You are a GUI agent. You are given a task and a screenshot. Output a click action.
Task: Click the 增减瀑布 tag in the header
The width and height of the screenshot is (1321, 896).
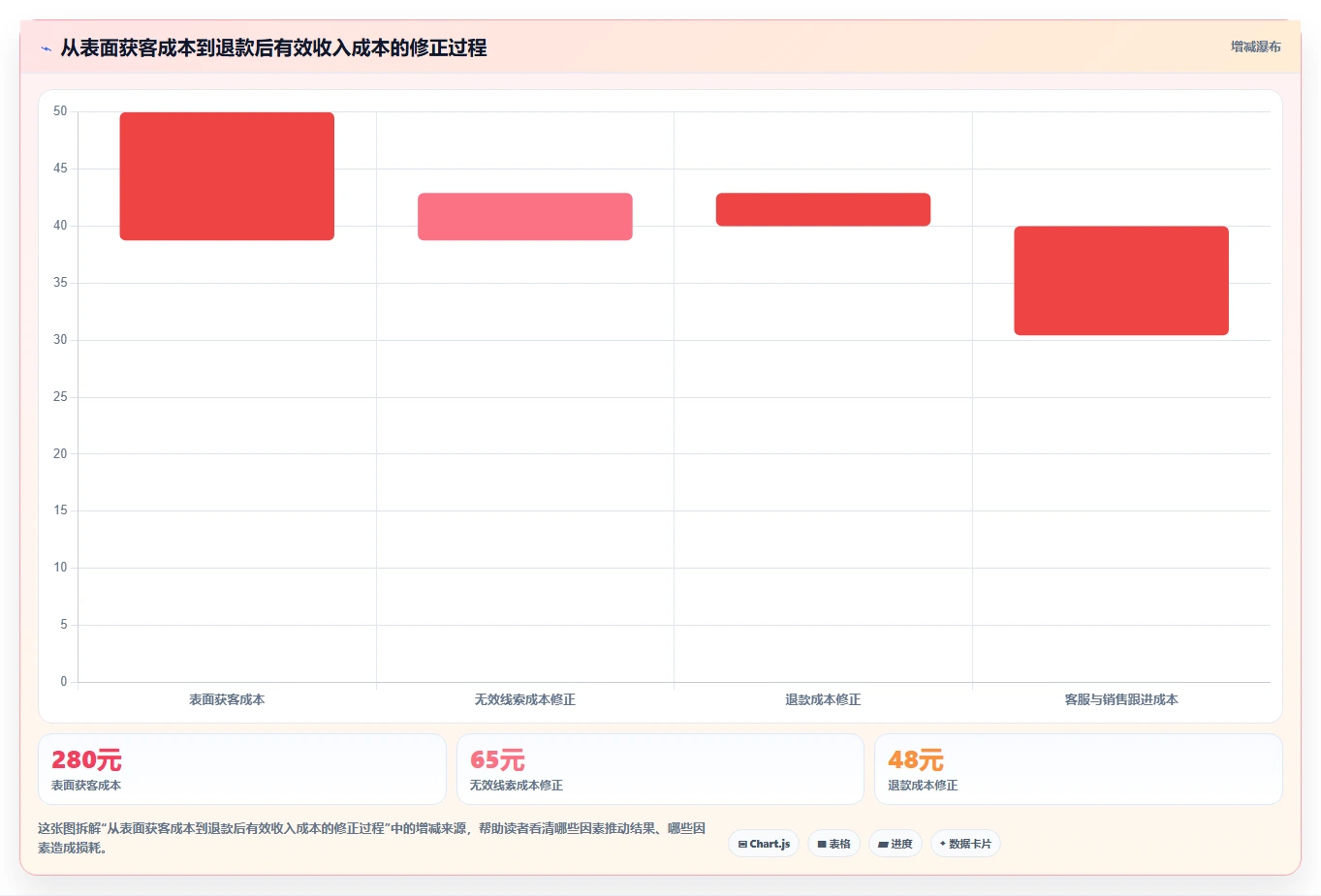pyautogui.click(x=1255, y=46)
